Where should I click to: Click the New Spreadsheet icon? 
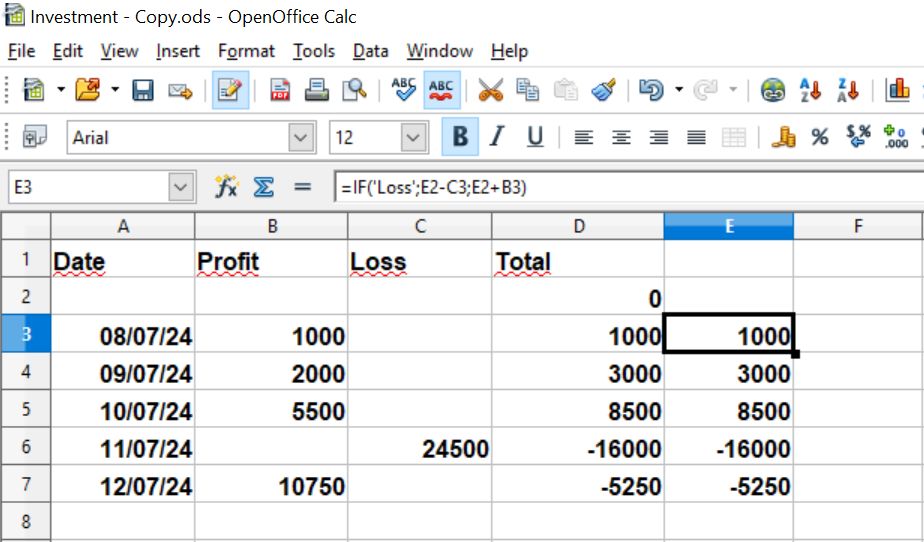[34, 90]
